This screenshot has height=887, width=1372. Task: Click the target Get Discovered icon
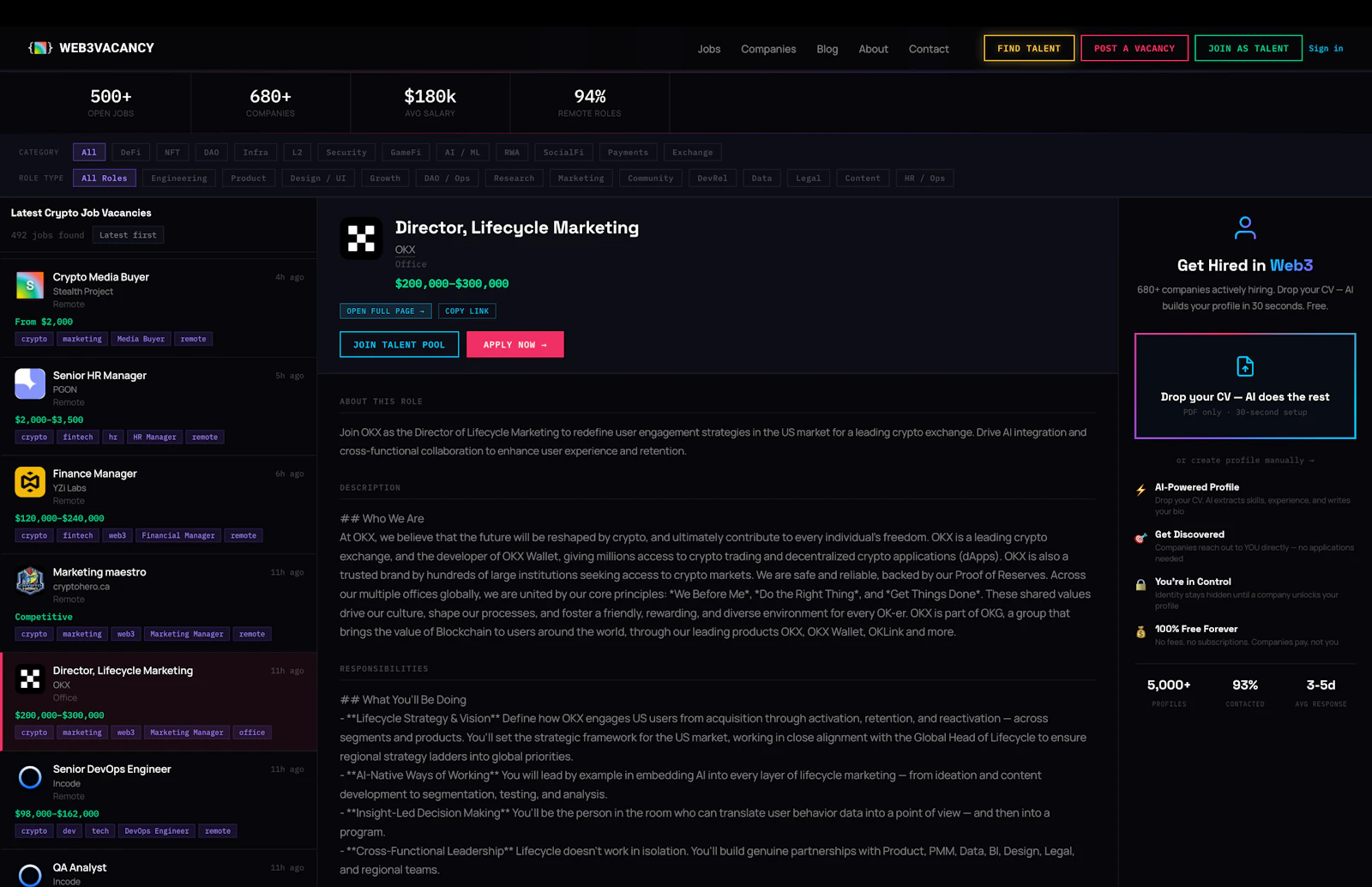click(x=1140, y=538)
